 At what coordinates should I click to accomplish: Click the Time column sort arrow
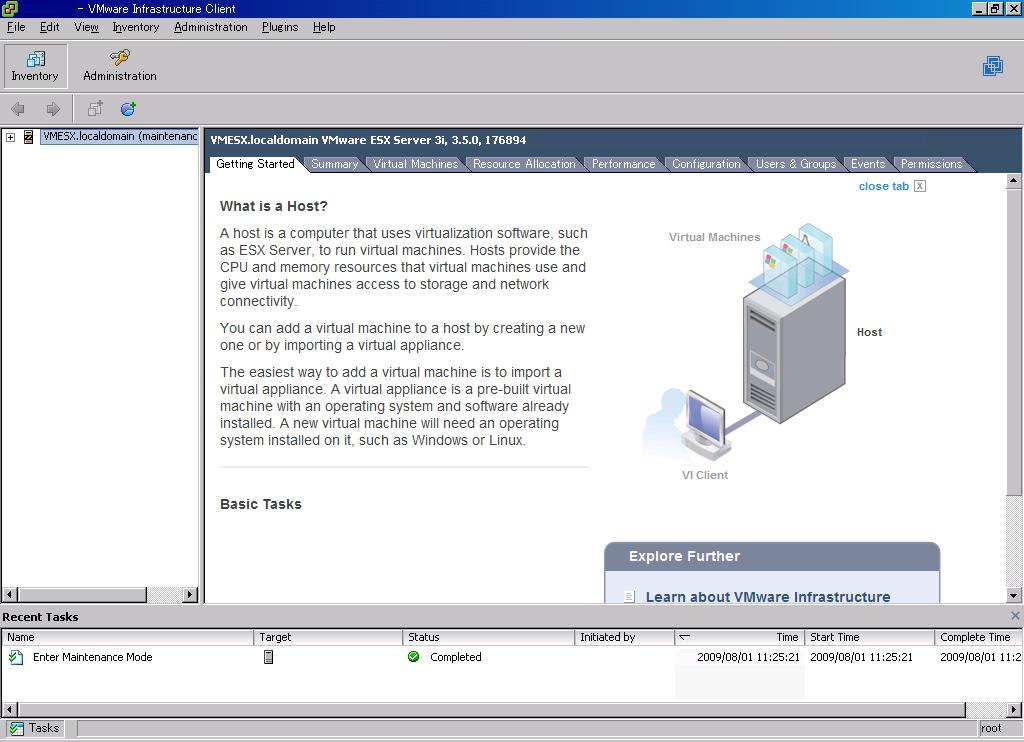coord(684,637)
